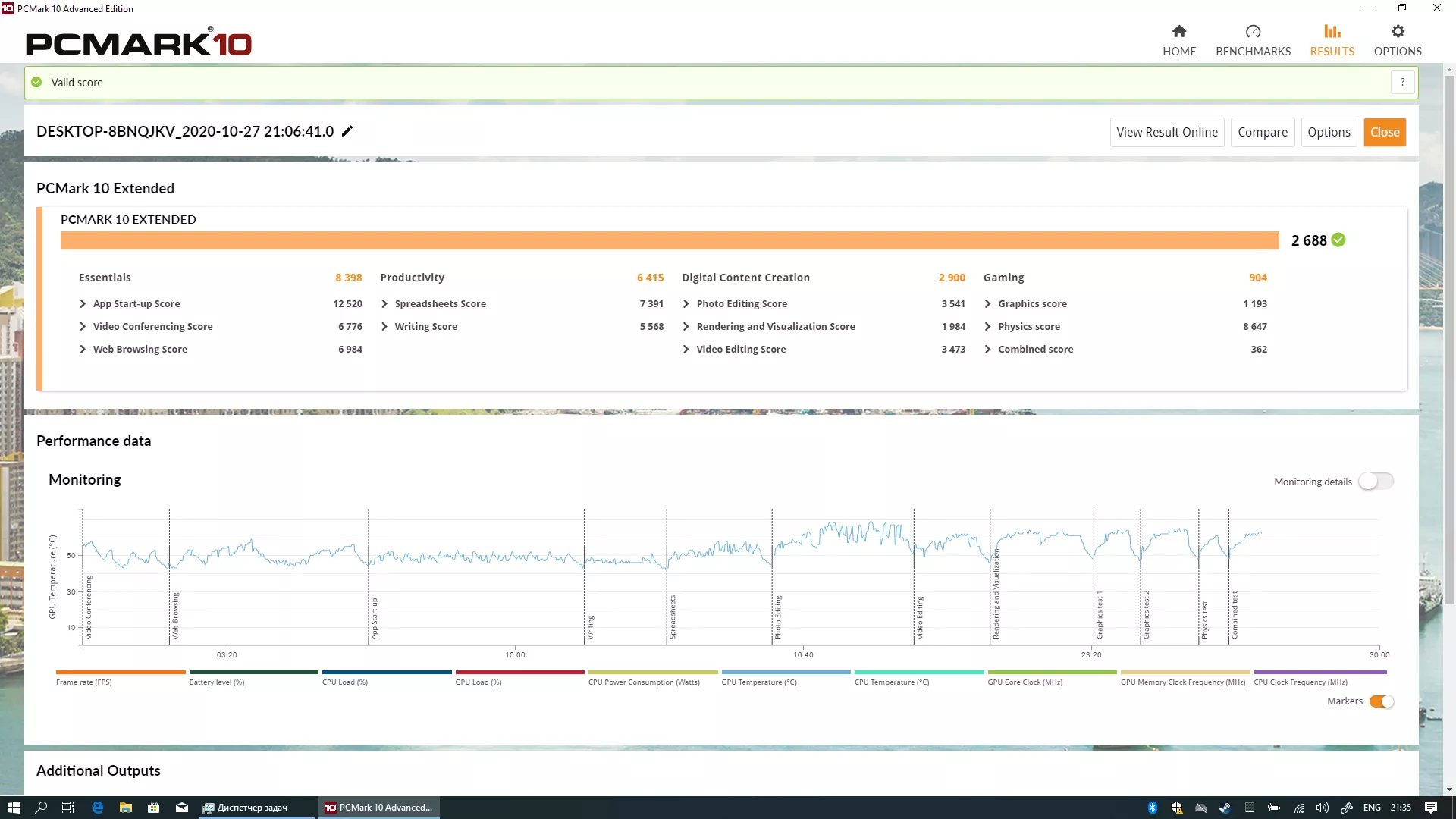Image resolution: width=1456 pixels, height=819 pixels.
Task: Click the Photo Editing chart marker
Action: click(x=777, y=617)
